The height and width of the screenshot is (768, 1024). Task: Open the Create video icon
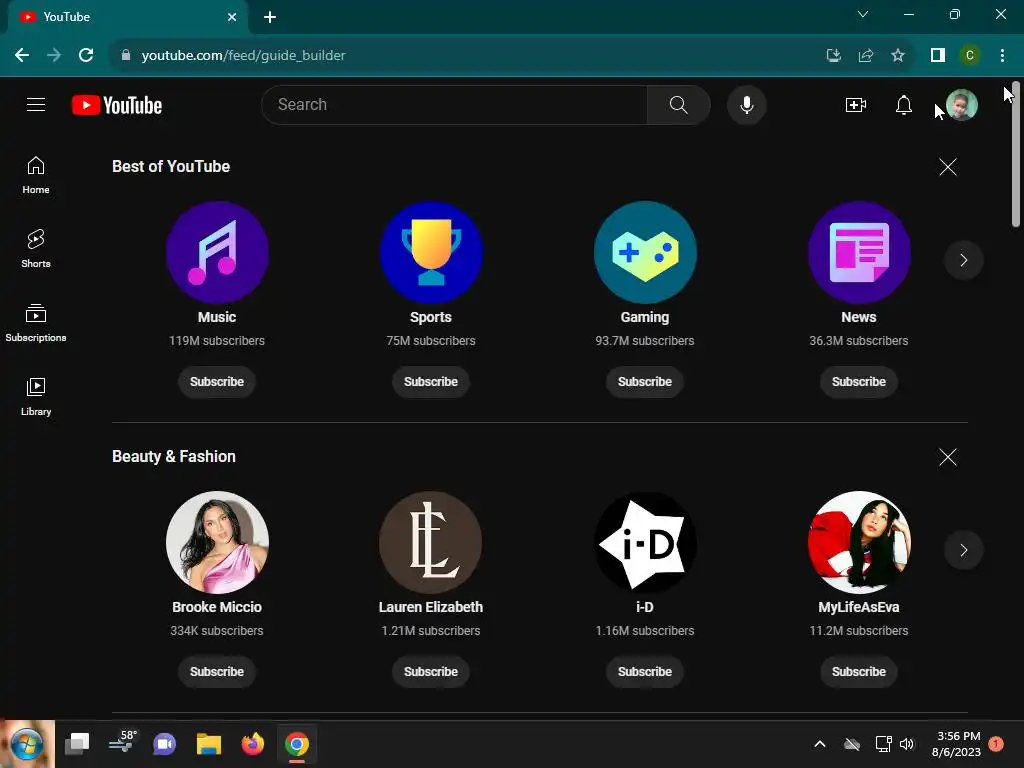pos(856,104)
